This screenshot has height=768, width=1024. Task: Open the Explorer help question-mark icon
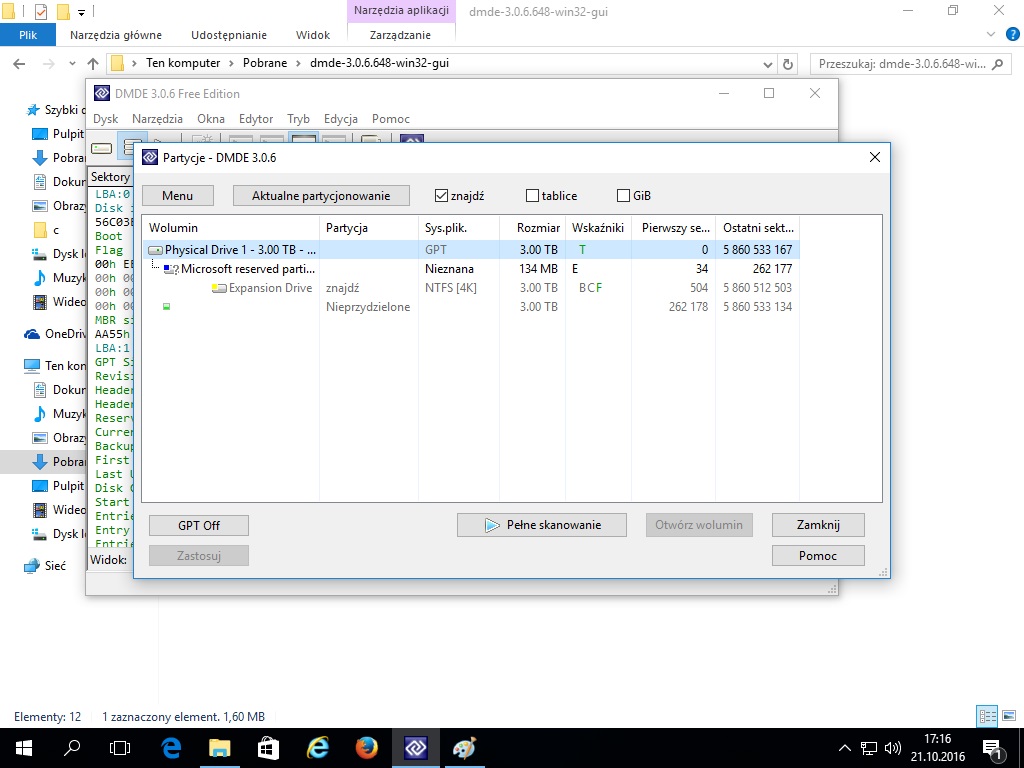click(1012, 34)
